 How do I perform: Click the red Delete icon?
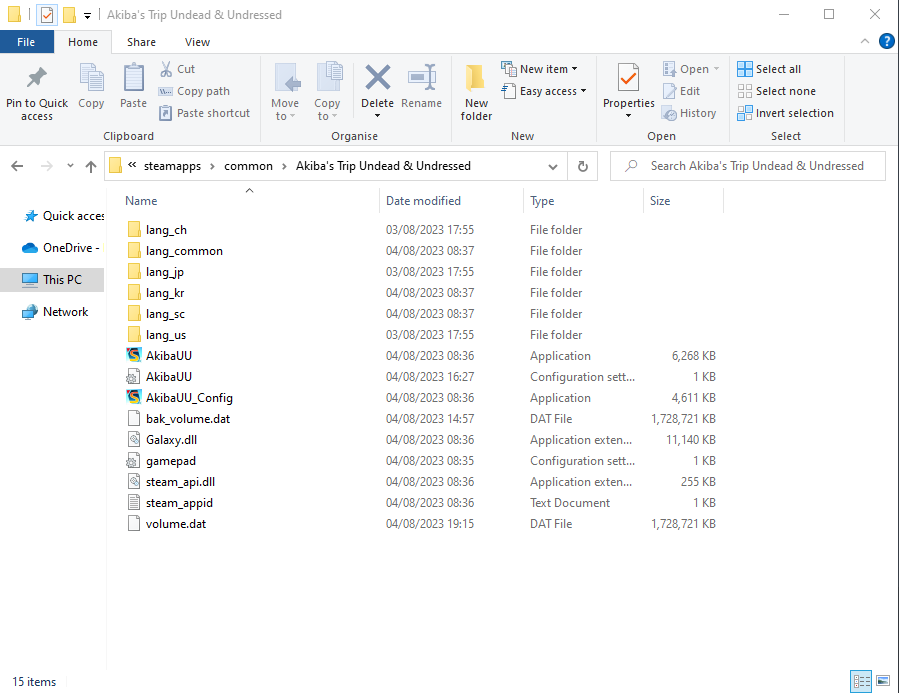pos(377,77)
